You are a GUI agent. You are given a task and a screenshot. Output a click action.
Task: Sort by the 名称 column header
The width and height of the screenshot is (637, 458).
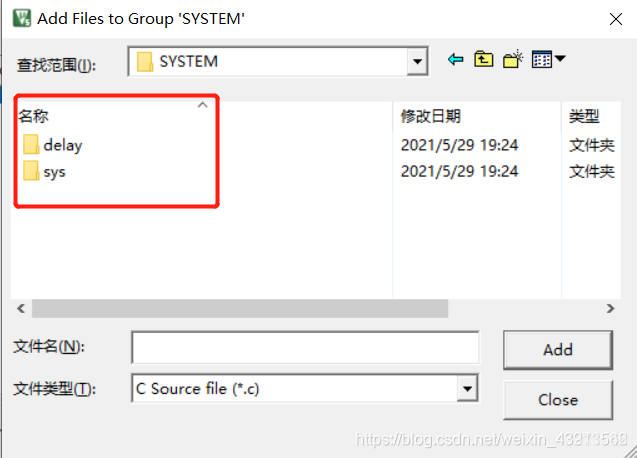coord(33,116)
